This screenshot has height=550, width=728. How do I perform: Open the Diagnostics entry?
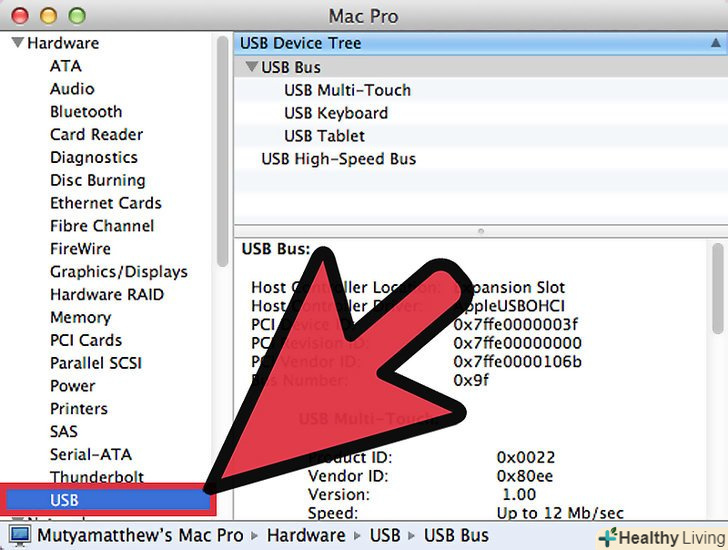point(93,158)
